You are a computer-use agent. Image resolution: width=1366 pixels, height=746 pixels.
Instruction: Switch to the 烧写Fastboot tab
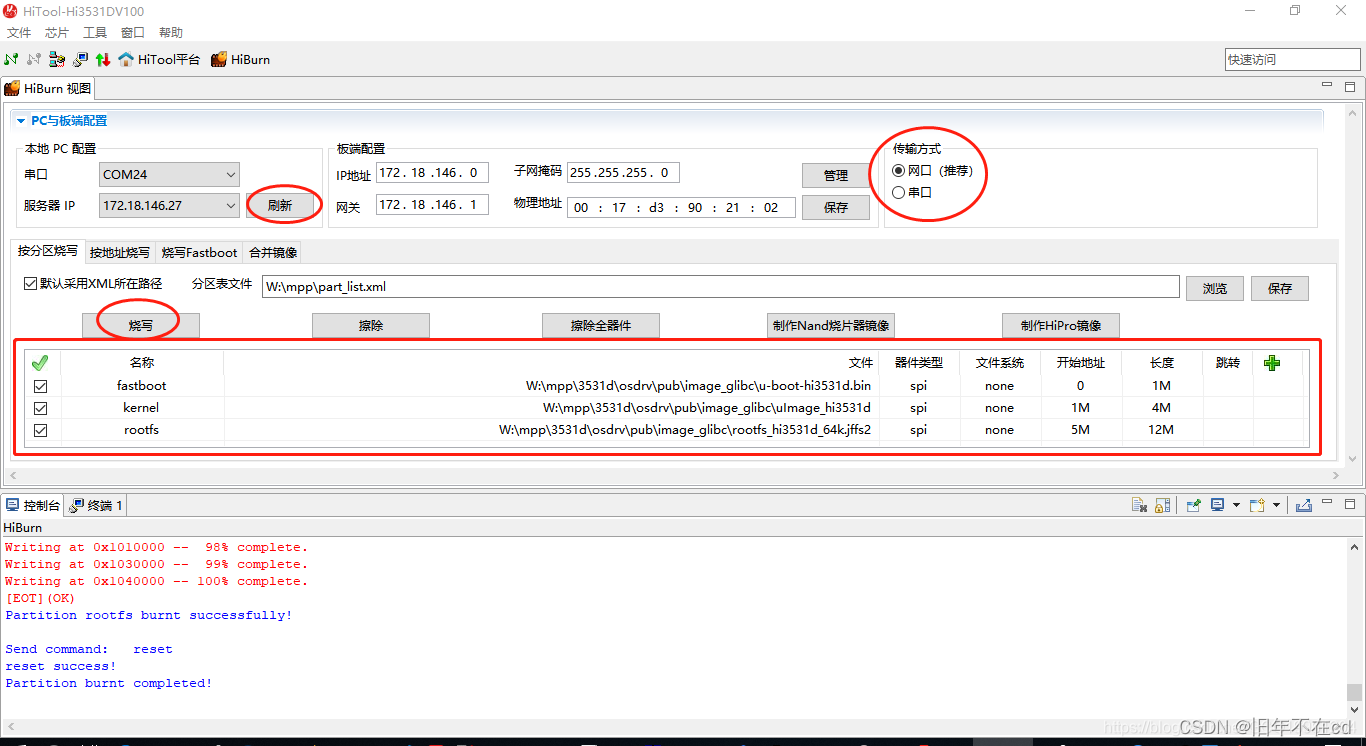[x=200, y=252]
